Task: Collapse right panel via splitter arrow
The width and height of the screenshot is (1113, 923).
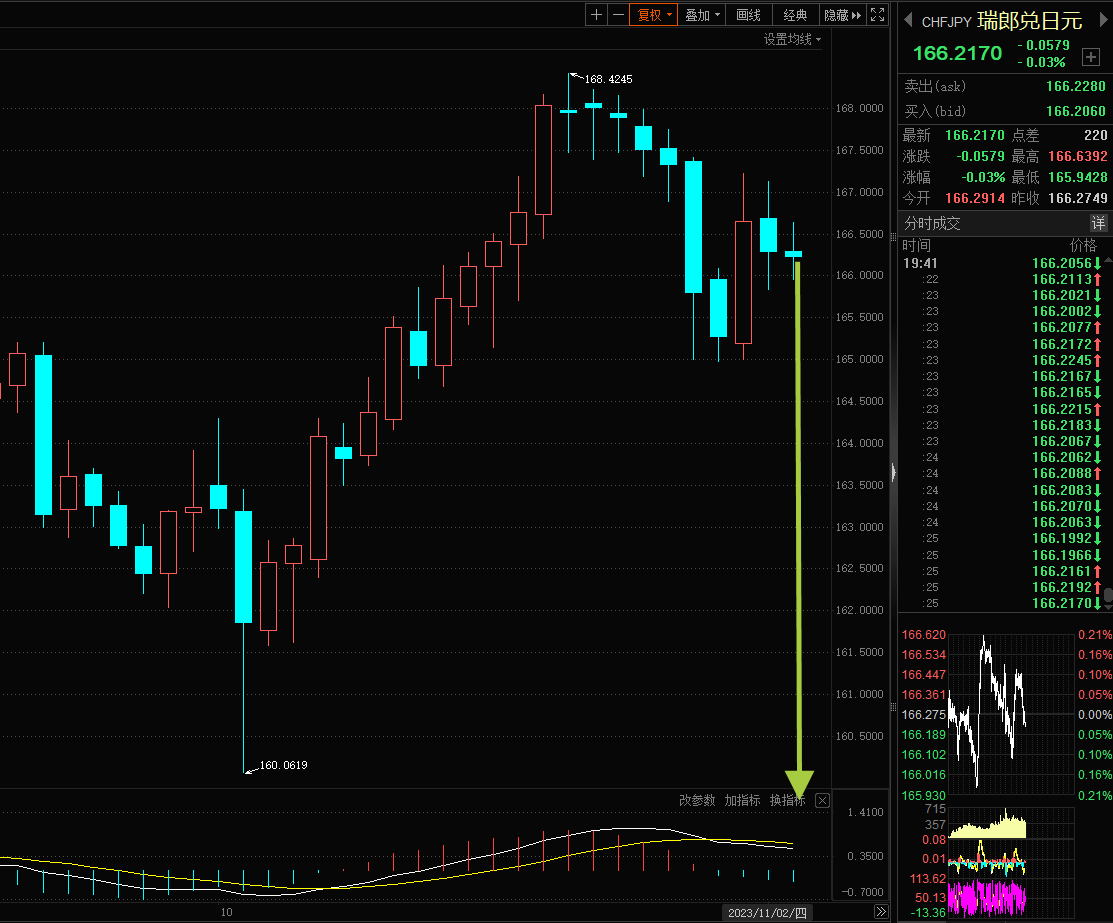Action: click(x=893, y=472)
